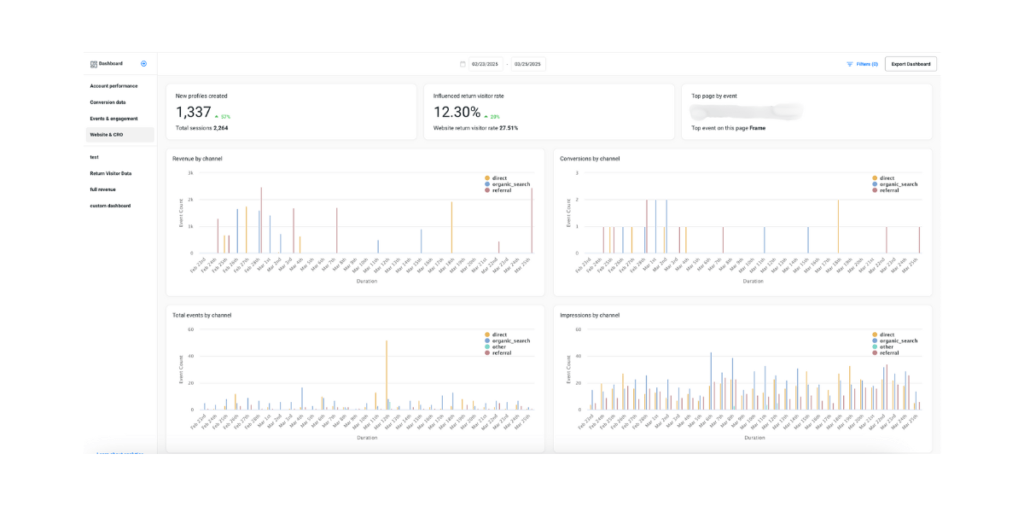
Task: Click the Top page by event title
Action: point(714,96)
